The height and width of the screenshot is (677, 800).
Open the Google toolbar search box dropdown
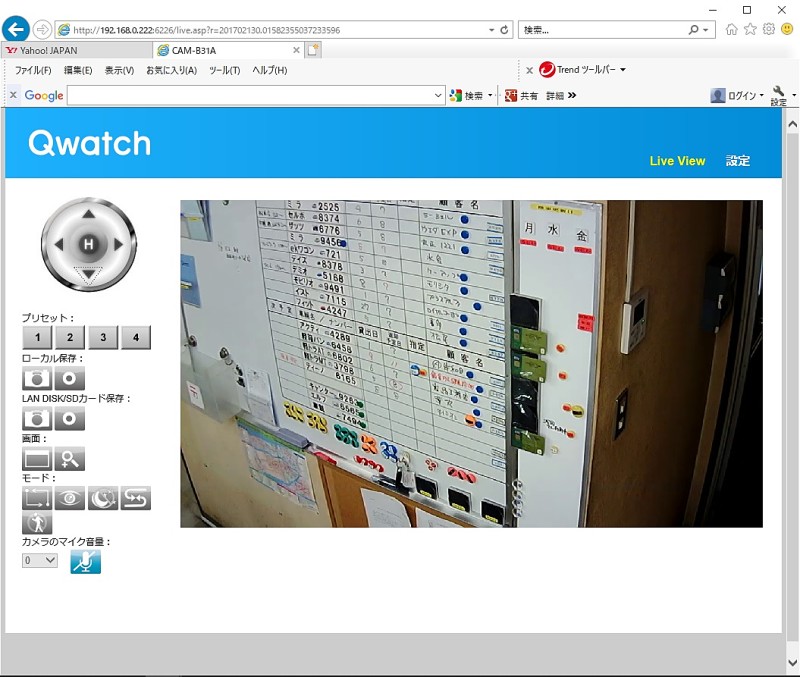(x=439, y=96)
